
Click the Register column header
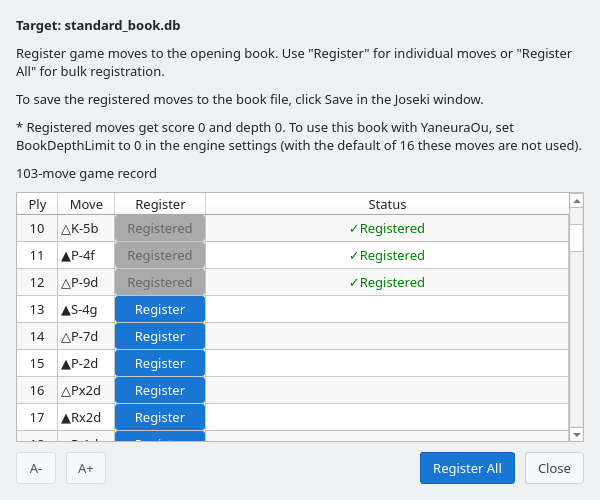point(160,204)
